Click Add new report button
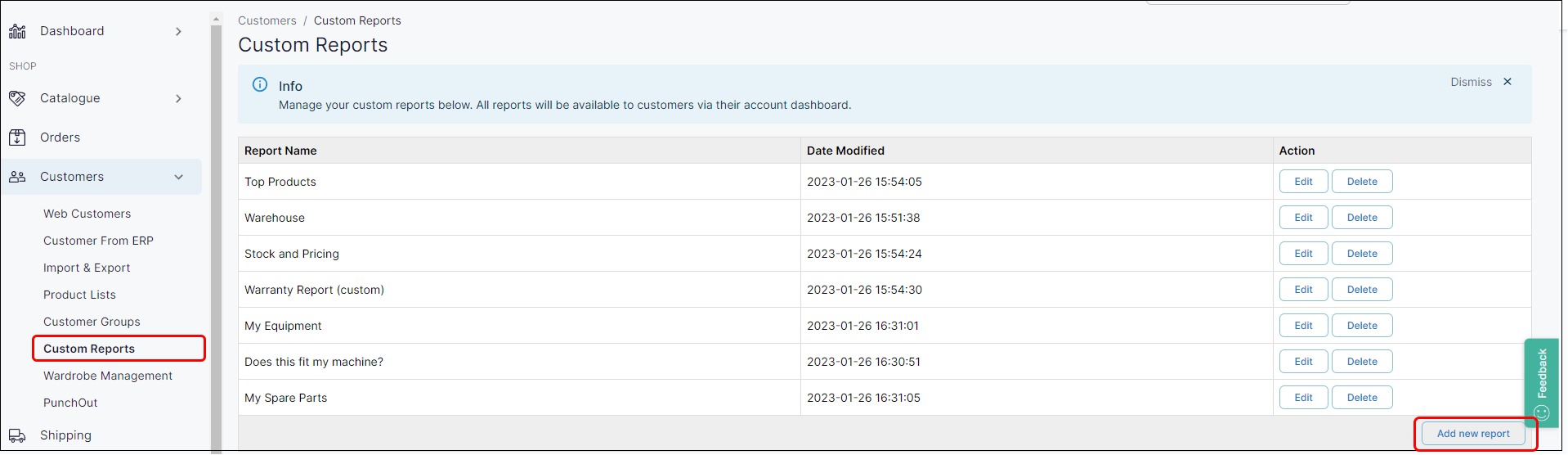 [x=1473, y=434]
